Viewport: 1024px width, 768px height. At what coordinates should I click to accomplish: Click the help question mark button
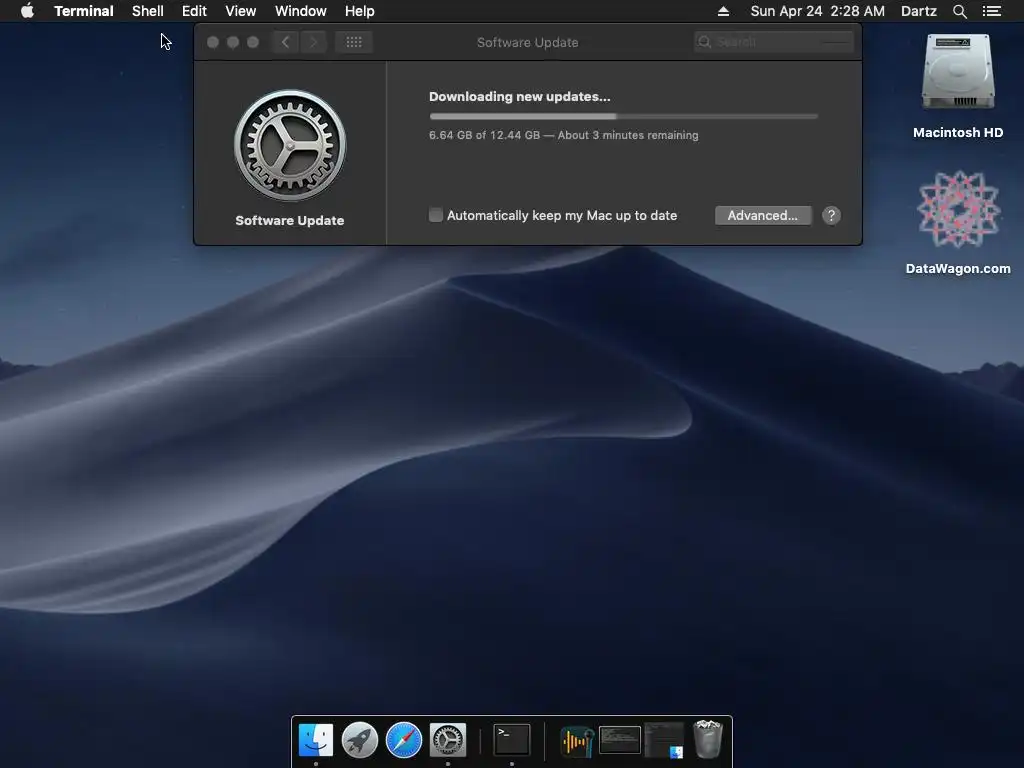pyautogui.click(x=831, y=216)
